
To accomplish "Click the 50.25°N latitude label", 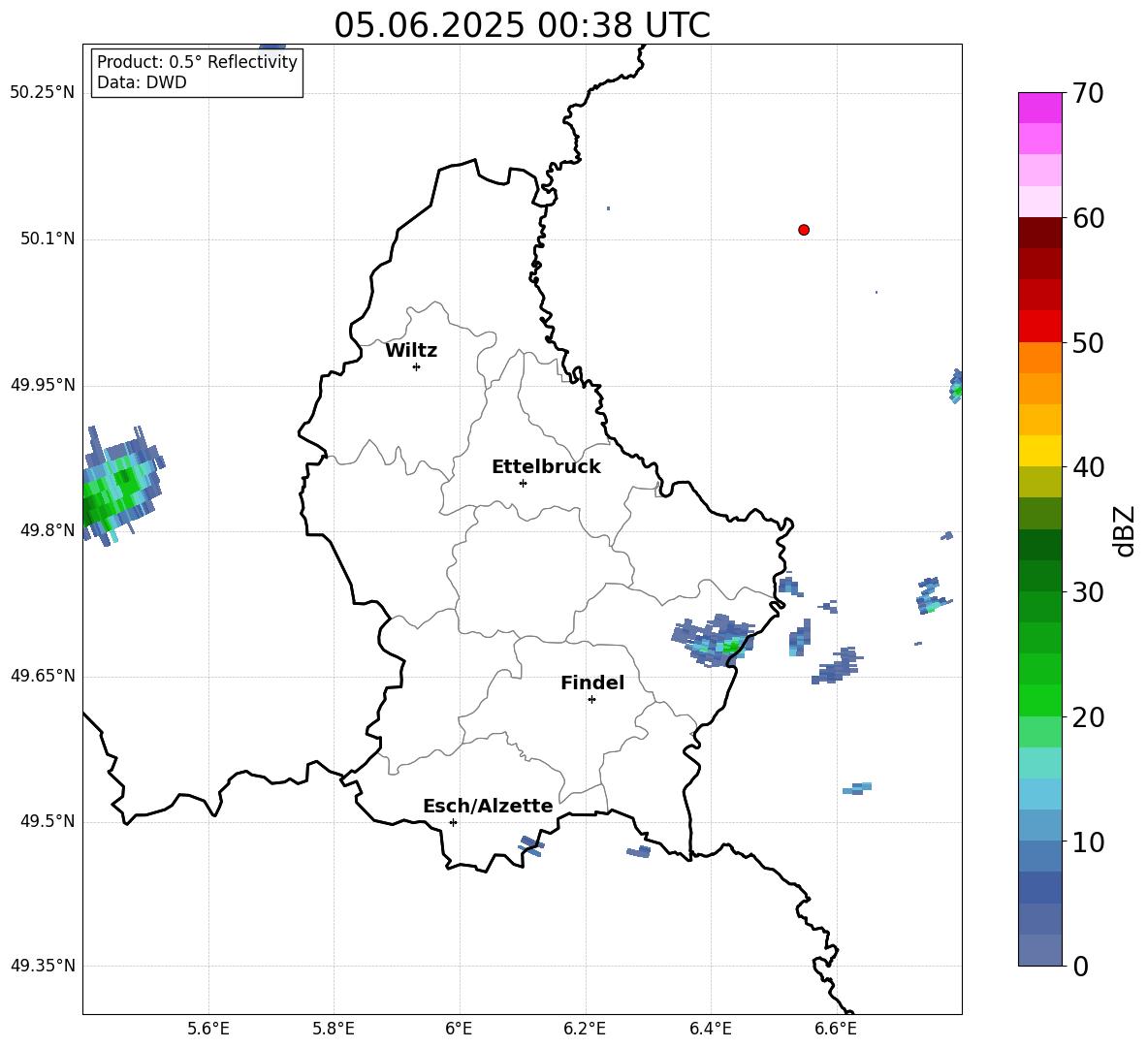I will 43,93.
